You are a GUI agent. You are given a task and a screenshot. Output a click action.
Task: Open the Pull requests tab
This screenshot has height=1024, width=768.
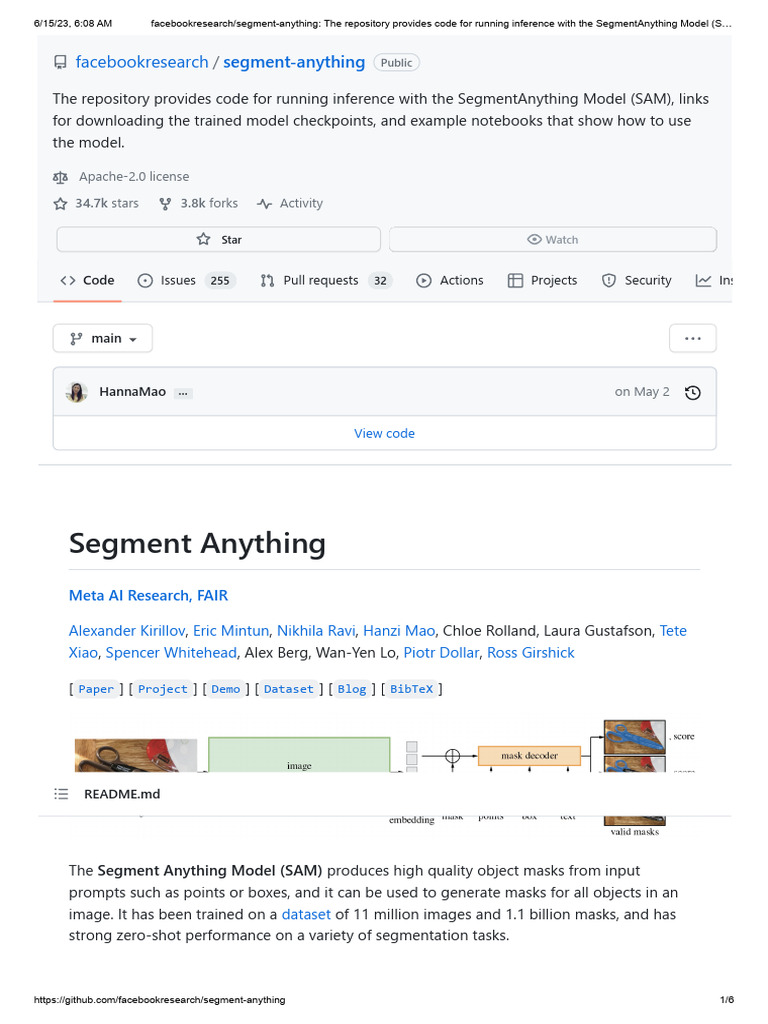(320, 281)
